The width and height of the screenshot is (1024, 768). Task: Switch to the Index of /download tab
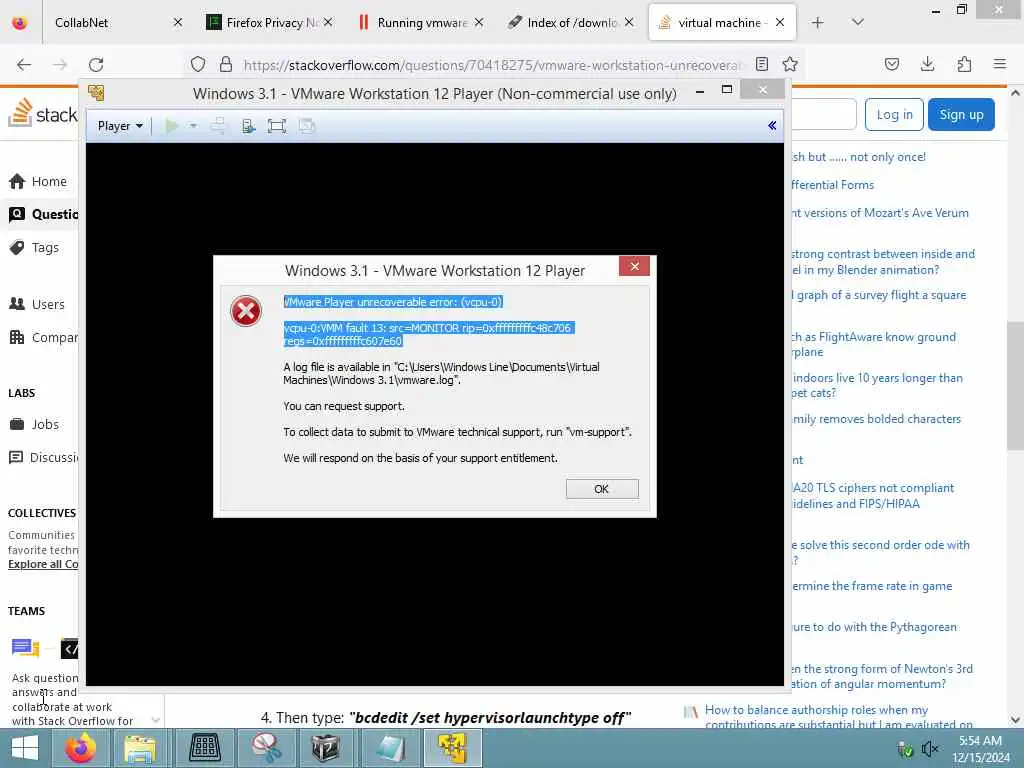(571, 23)
